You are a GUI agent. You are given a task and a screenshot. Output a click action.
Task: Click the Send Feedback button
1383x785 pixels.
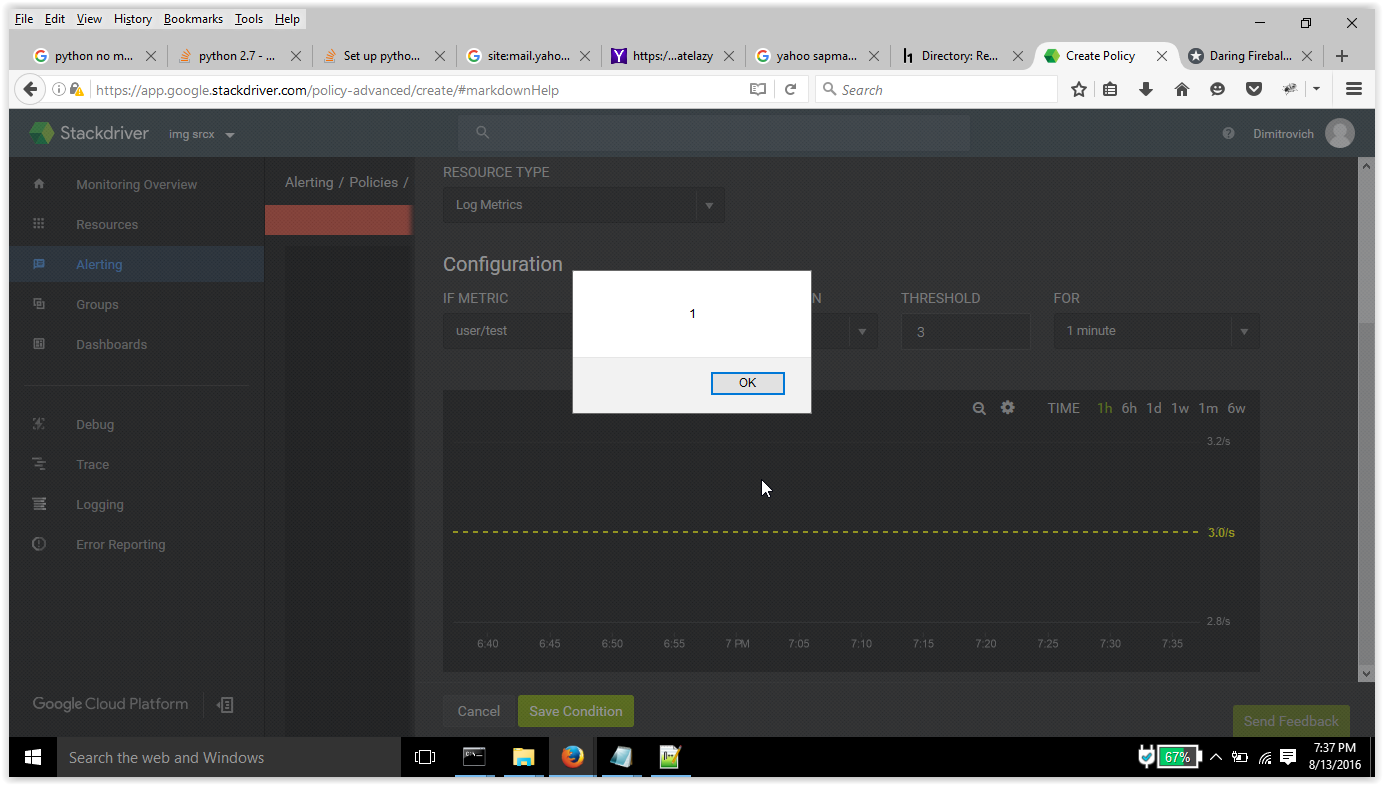[1291, 721]
